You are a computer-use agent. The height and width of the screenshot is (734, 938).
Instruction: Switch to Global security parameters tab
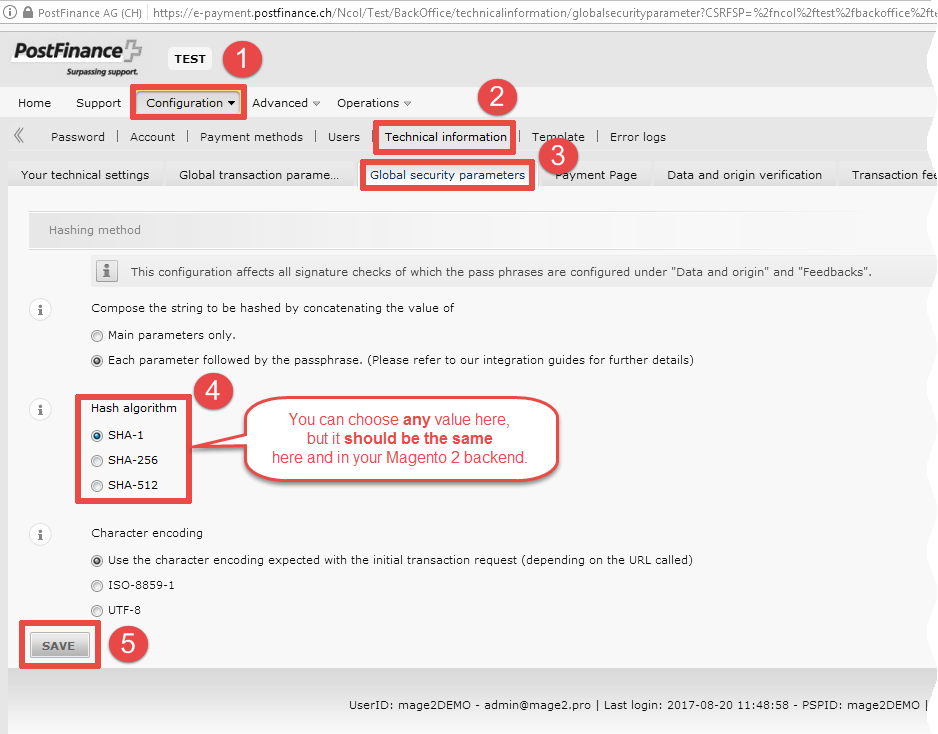(x=447, y=175)
